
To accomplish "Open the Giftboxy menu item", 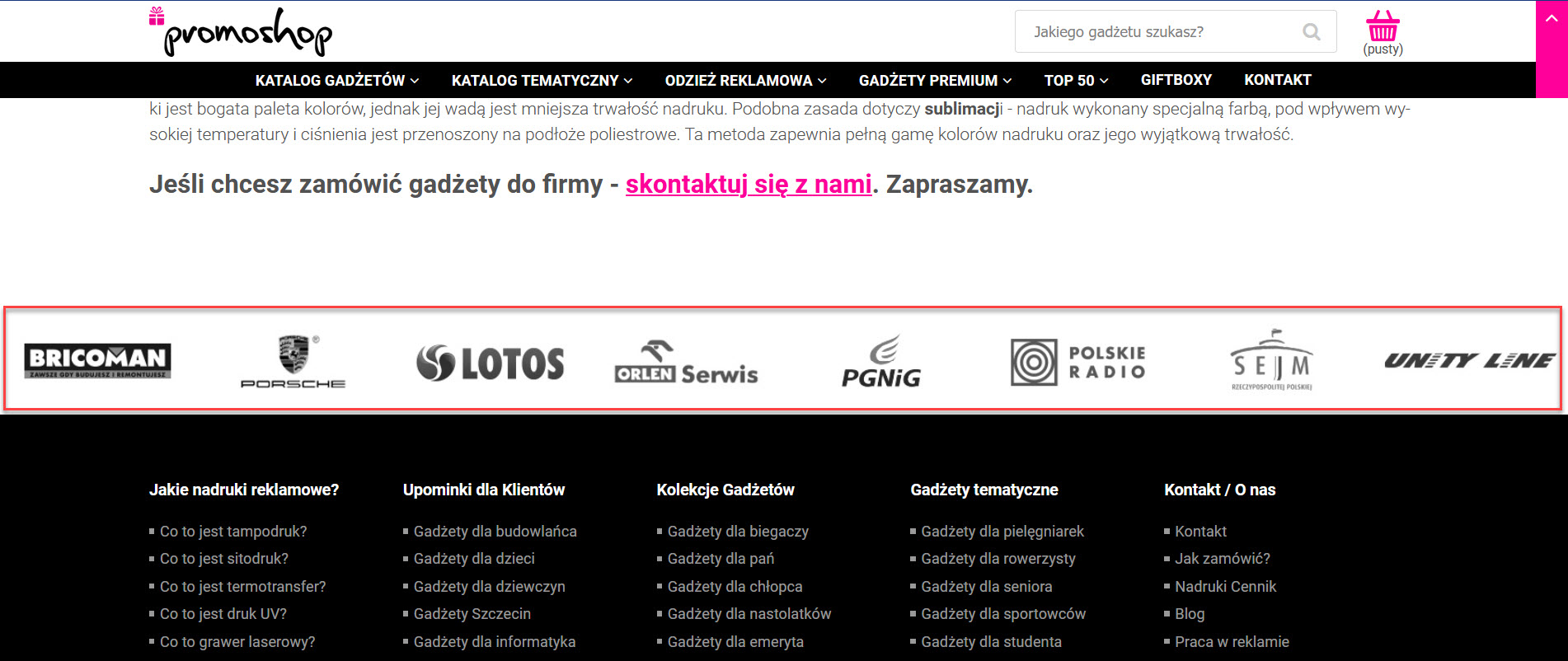I will (x=1176, y=80).
